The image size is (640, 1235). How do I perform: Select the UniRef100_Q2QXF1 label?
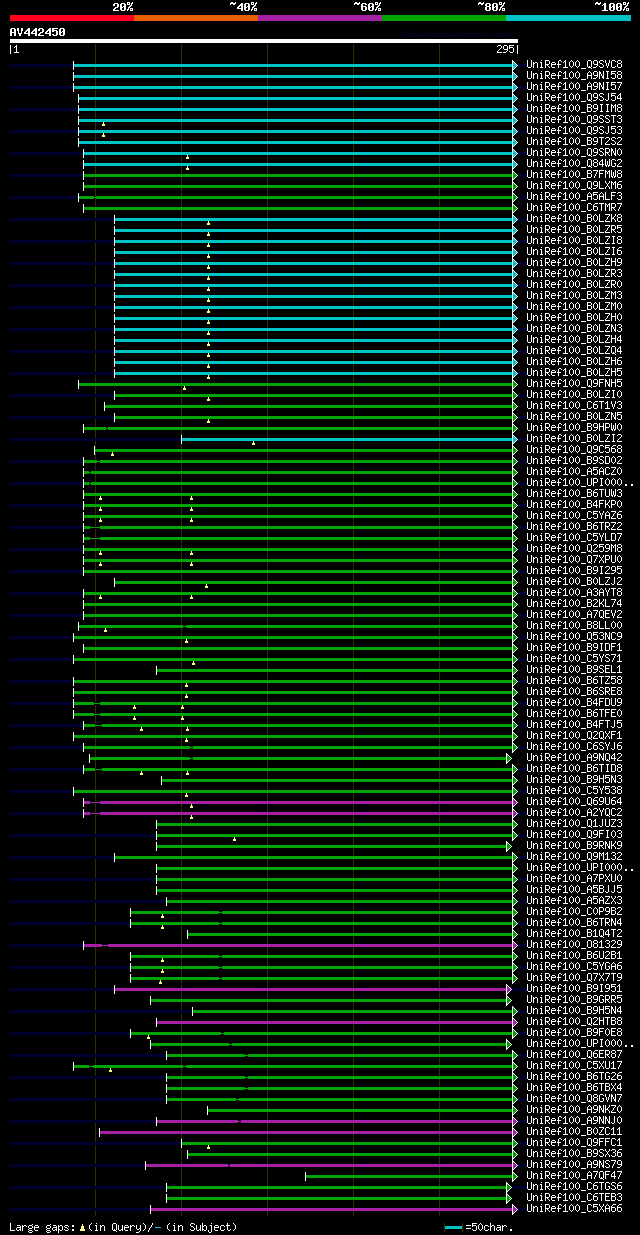pyautogui.click(x=574, y=735)
